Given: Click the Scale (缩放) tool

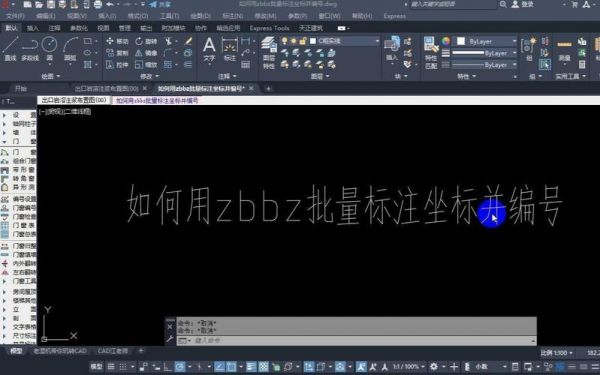Looking at the screenshot, I should coord(146,65).
